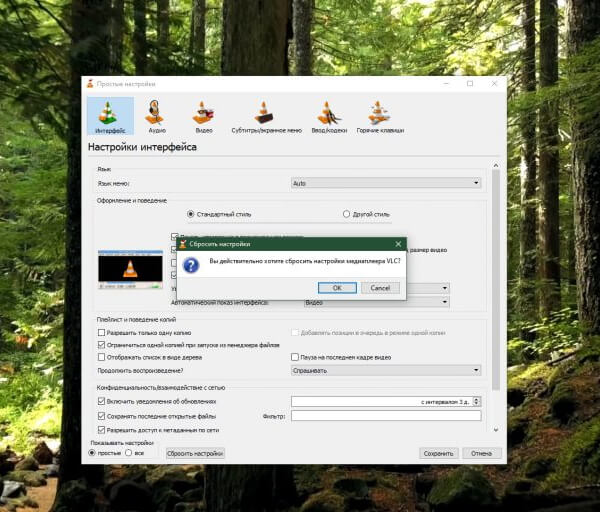Maximize the settings window
Image resolution: width=600 pixels, height=512 pixels.
pos(470,84)
